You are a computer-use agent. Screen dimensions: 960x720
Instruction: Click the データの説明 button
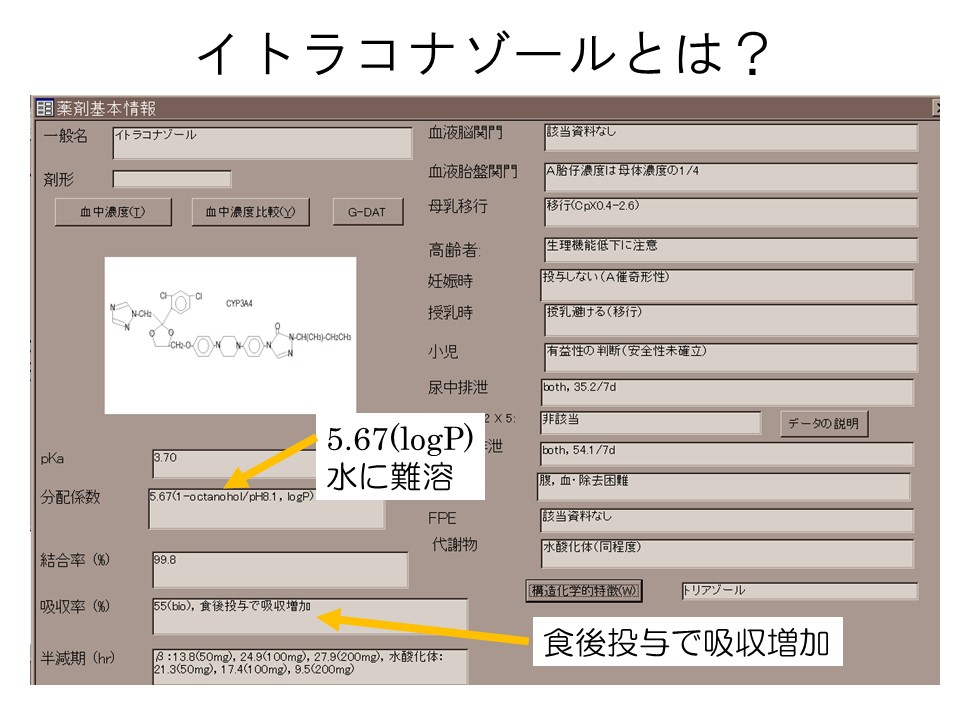click(x=824, y=423)
